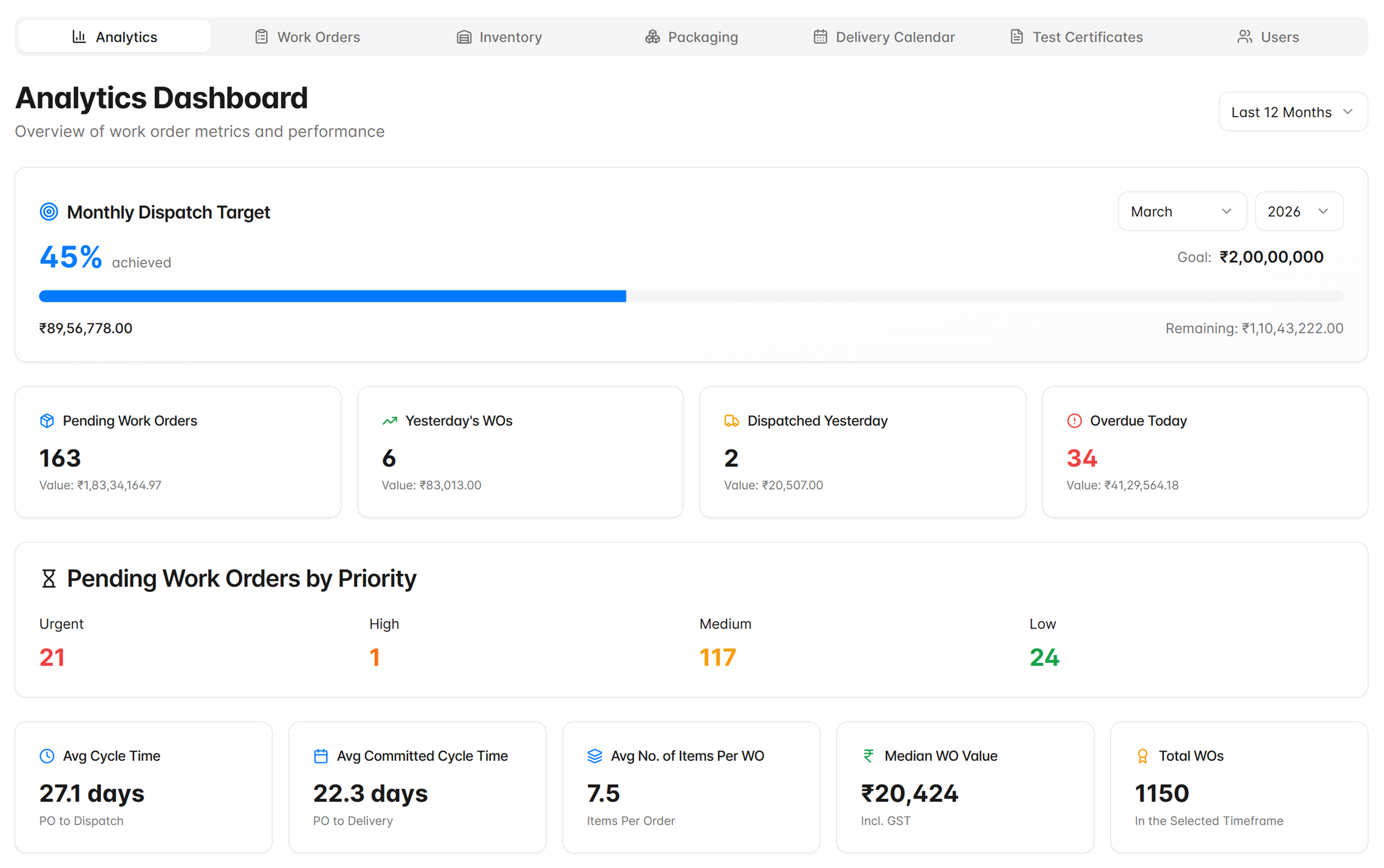The image size is (1384, 868).
Task: Click the Median WO Value rupee icon
Action: point(868,755)
